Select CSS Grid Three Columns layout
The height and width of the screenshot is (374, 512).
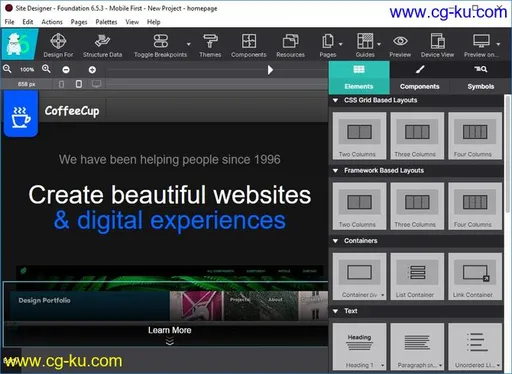pyautogui.click(x=417, y=136)
